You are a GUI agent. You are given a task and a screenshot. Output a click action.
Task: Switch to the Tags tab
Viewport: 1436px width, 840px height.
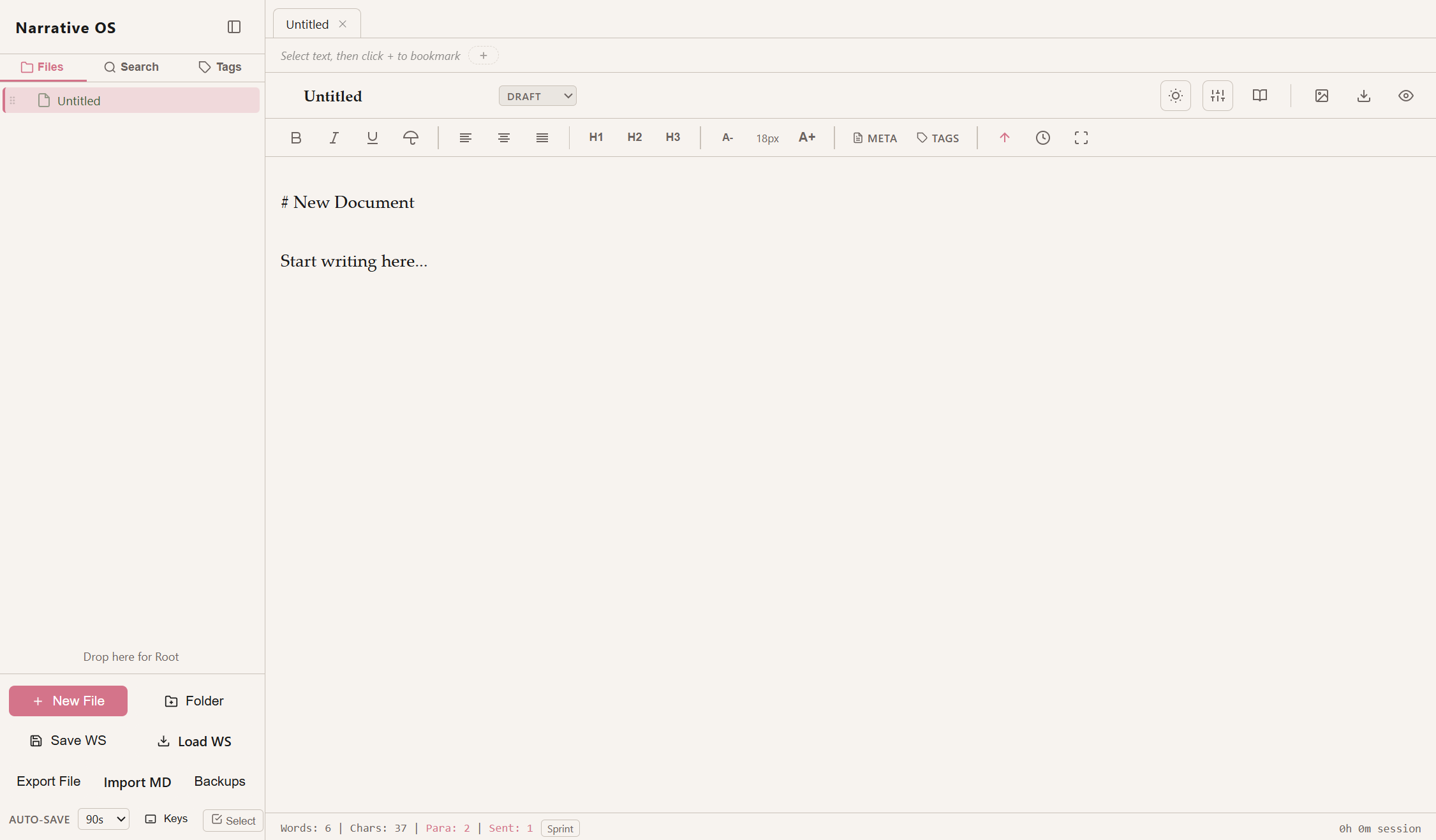(x=220, y=67)
